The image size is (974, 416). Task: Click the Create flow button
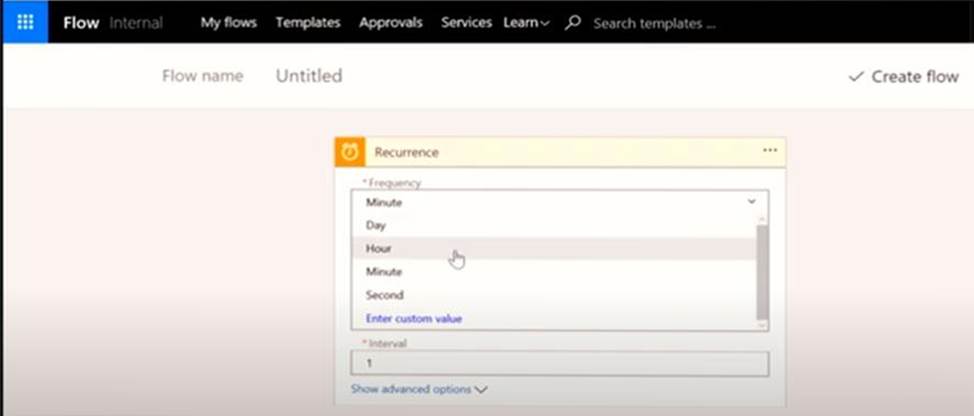tap(903, 76)
